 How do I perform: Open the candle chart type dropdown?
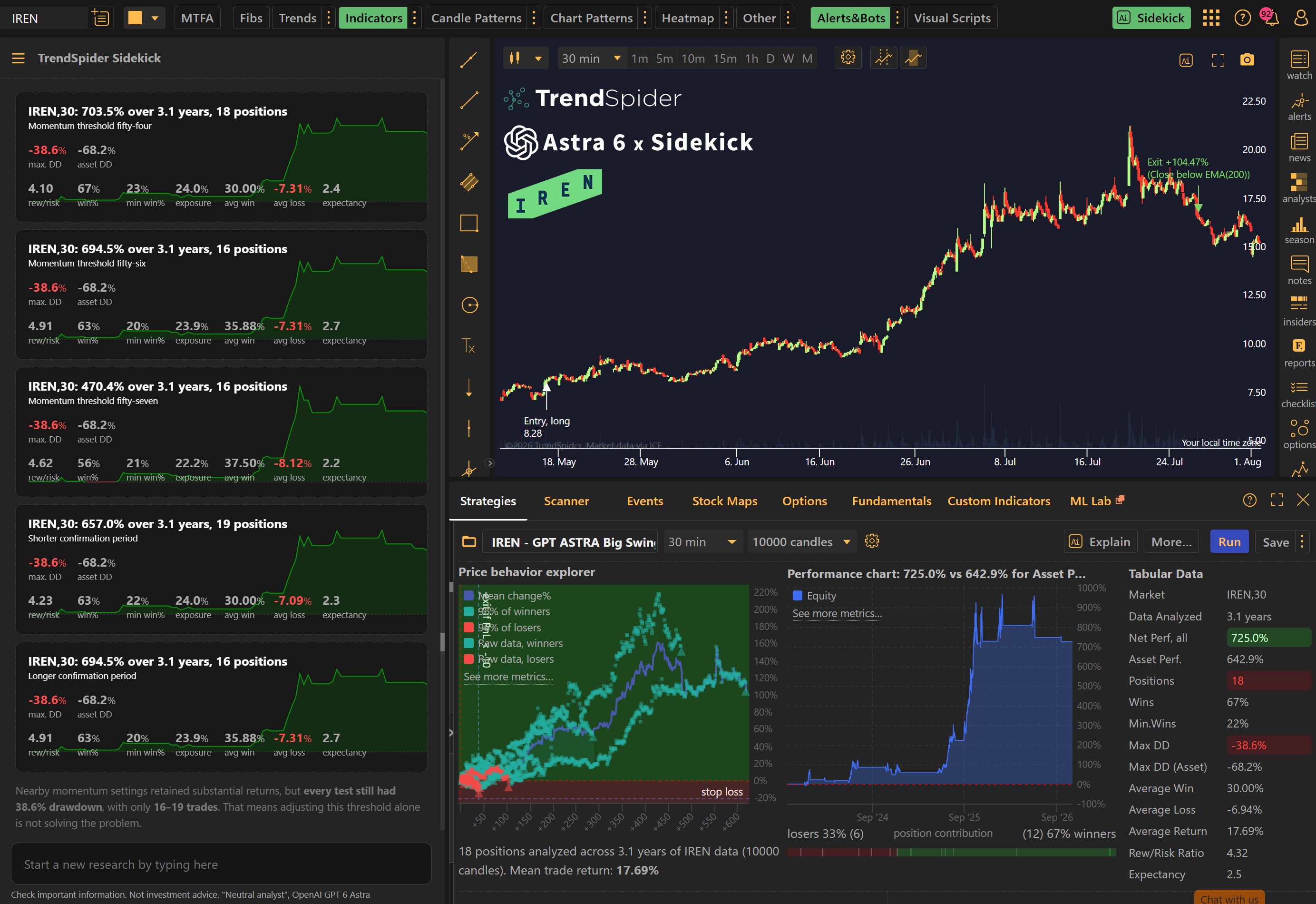click(x=526, y=59)
